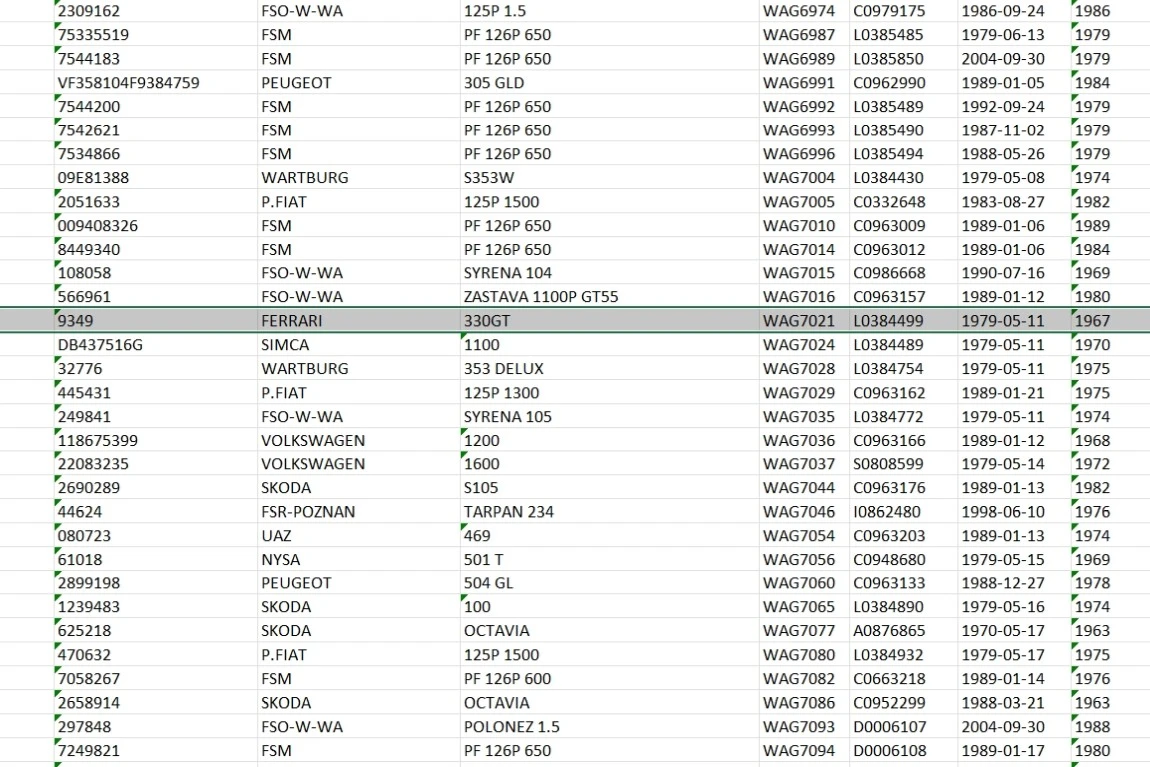The width and height of the screenshot is (1150, 767).
Task: Select the A0876865 cell
Action: [x=888, y=631]
